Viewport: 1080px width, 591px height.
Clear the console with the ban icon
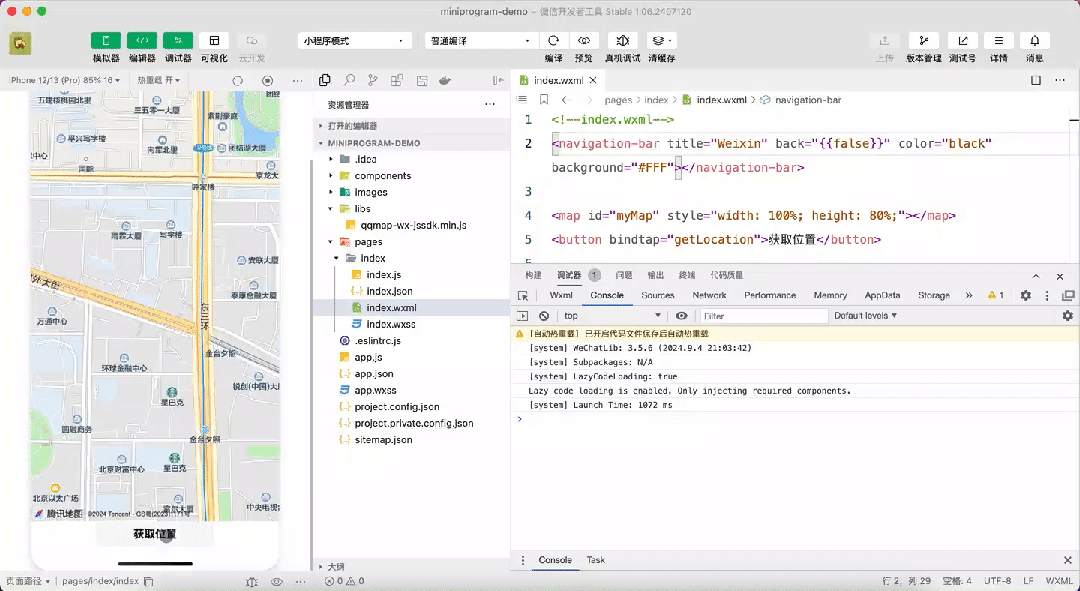[544, 315]
